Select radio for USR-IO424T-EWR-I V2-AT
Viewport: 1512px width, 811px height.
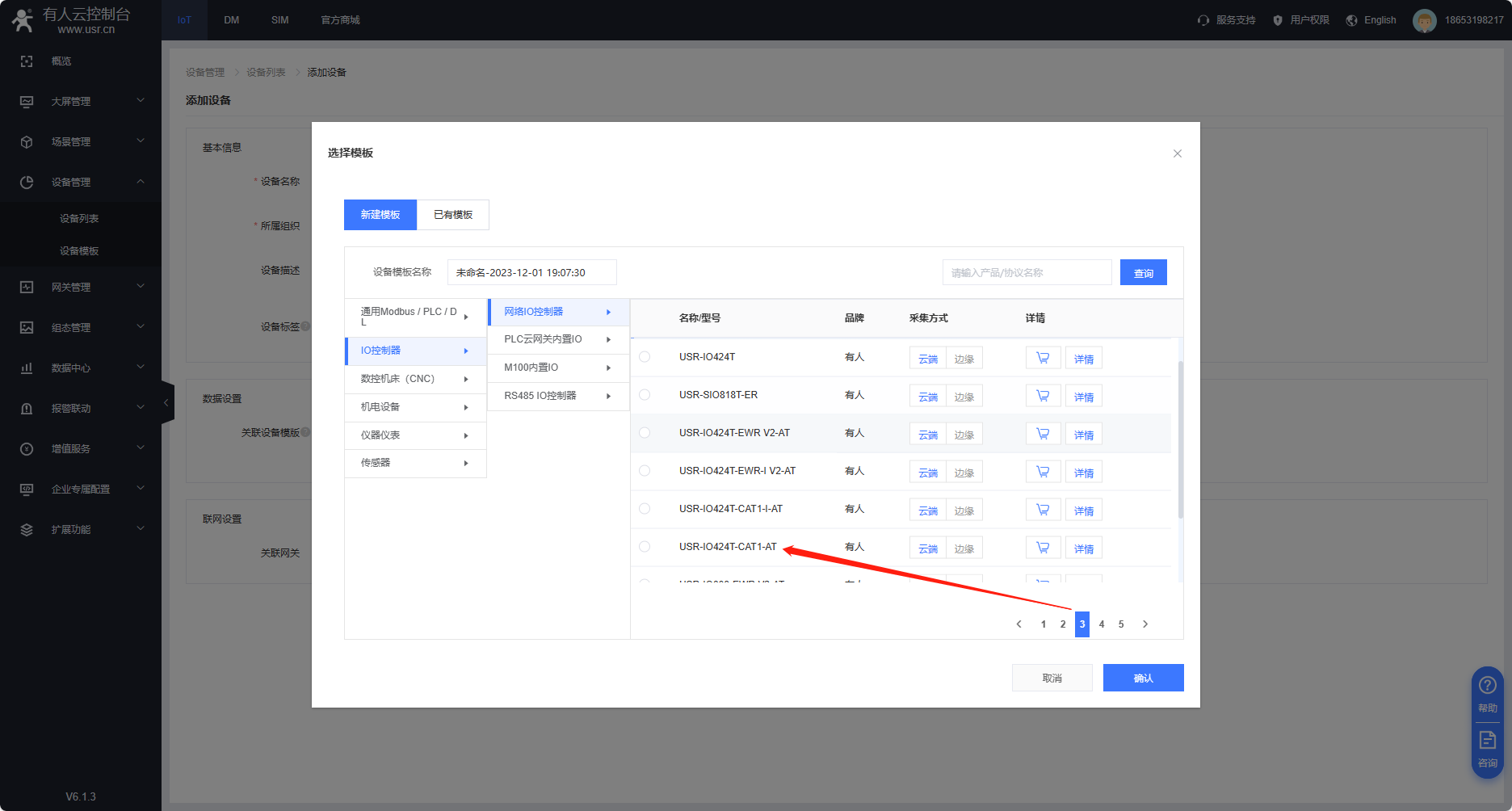coord(645,471)
